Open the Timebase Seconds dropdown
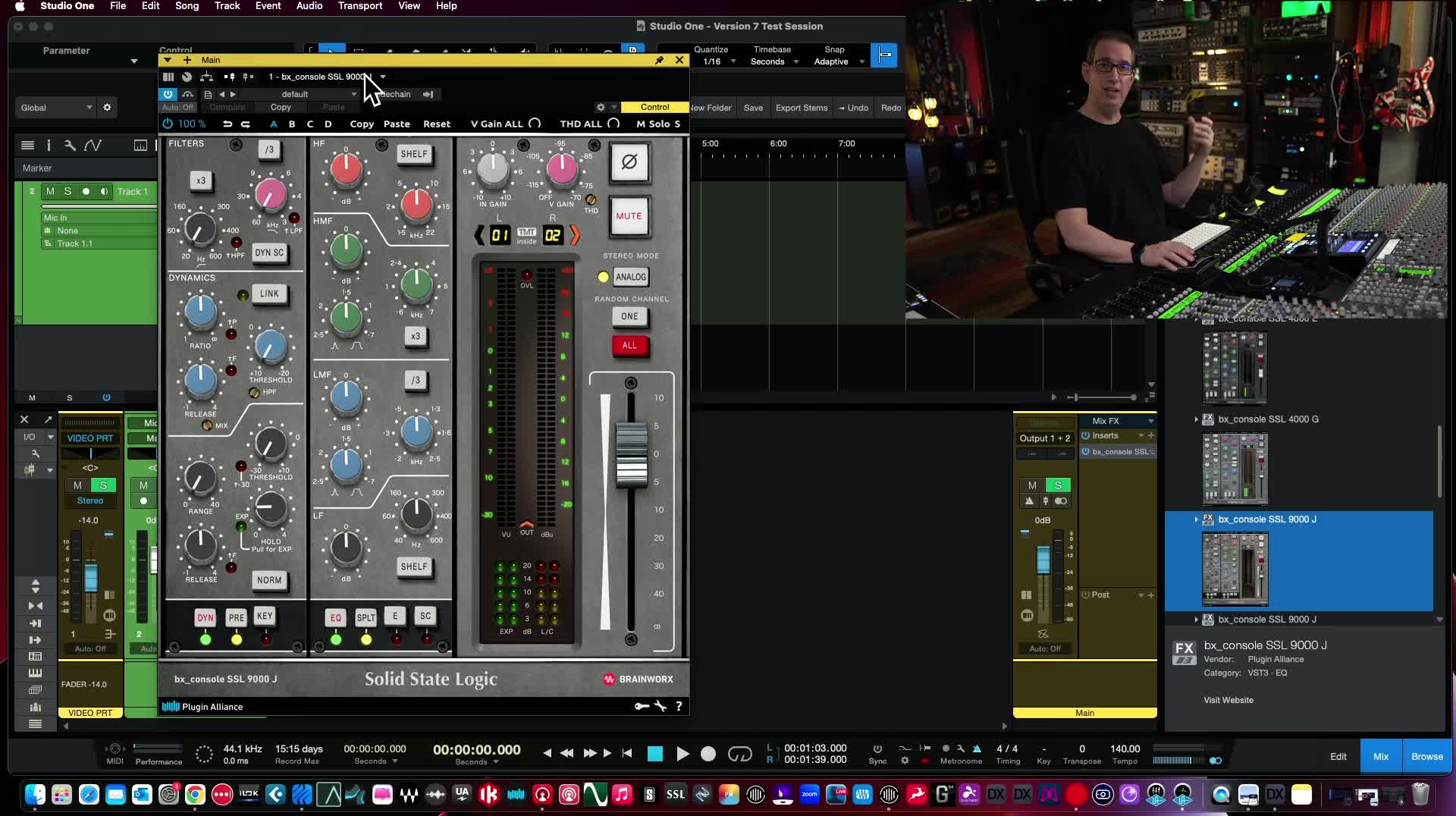The width and height of the screenshot is (1456, 816). tap(773, 61)
